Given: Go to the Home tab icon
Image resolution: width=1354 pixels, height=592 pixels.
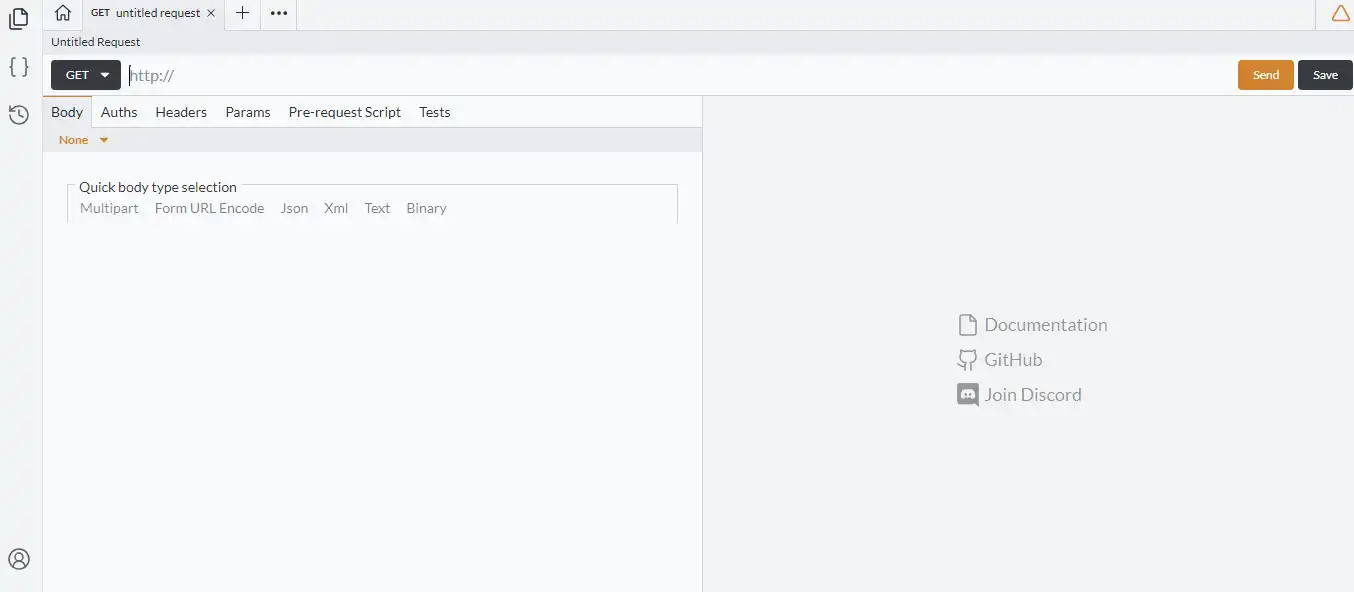Looking at the screenshot, I should [63, 13].
